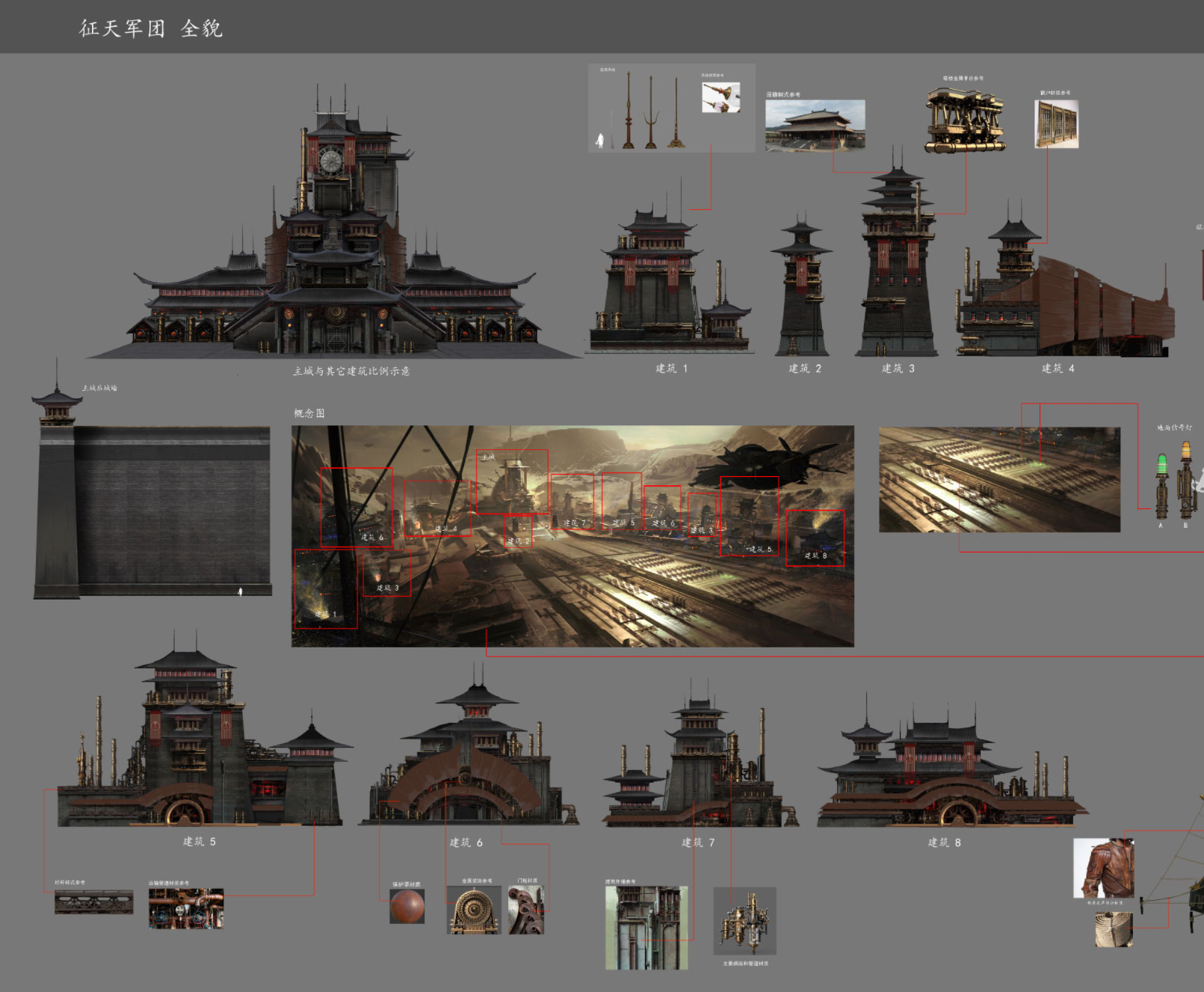Viewport: 1204px width, 992px height.
Task: Click the green signal lamp A
Action: click(x=1161, y=486)
